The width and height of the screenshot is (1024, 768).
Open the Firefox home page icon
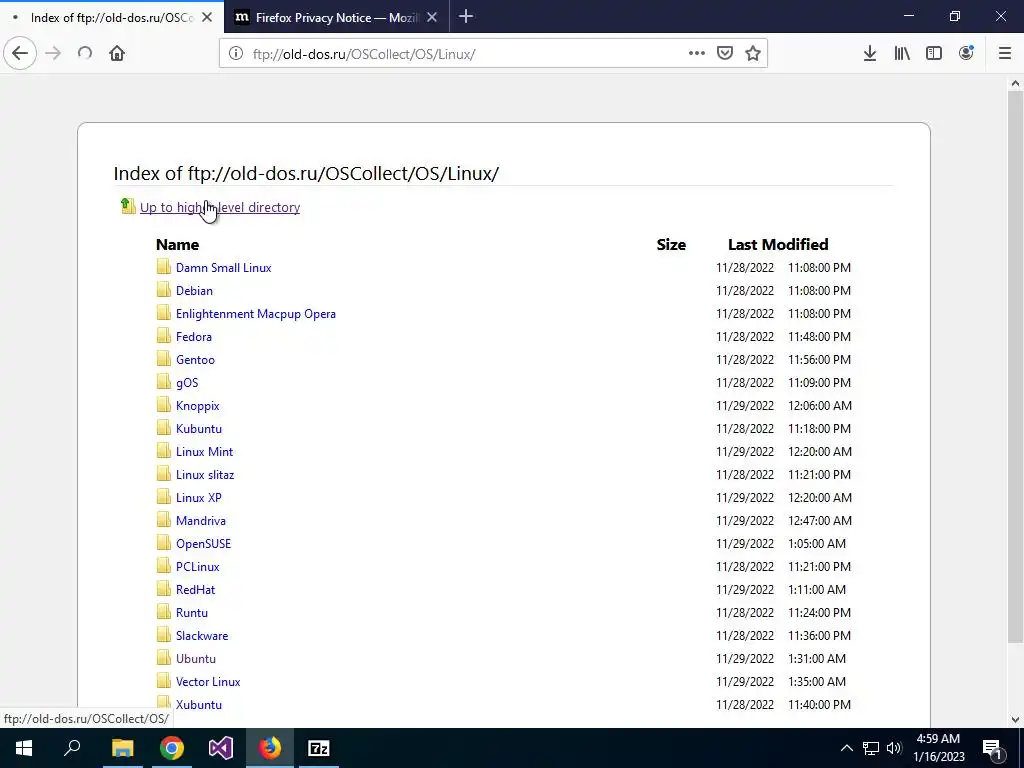pyautogui.click(x=117, y=53)
